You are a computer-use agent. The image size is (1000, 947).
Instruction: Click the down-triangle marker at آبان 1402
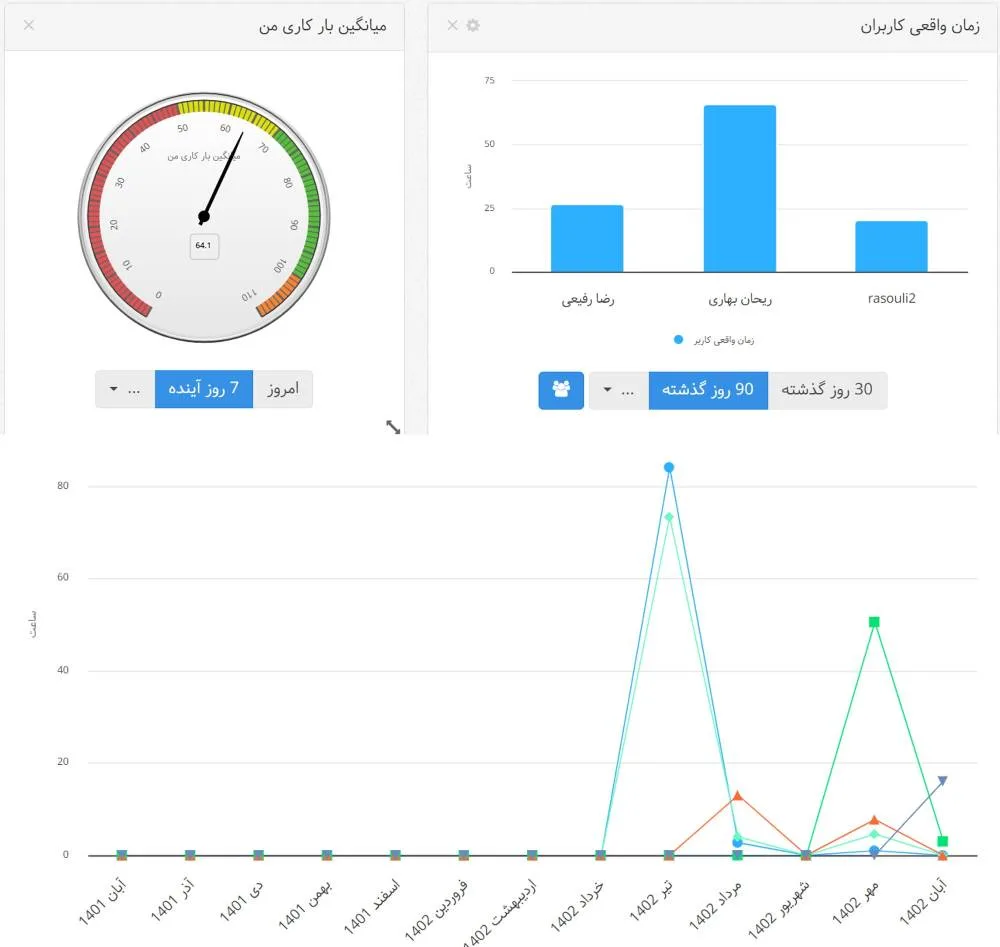click(942, 781)
